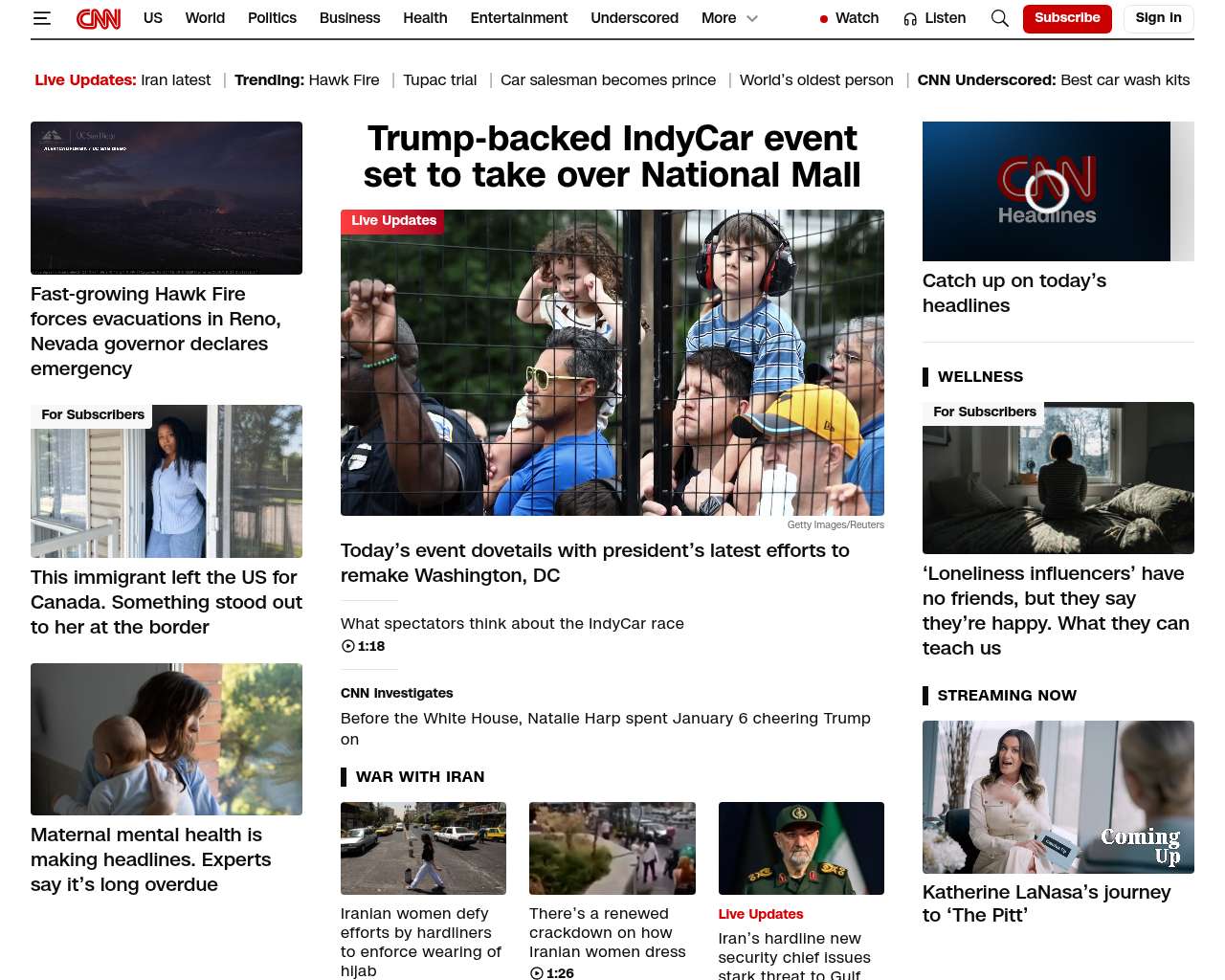
Task: Read the 'Loneliness influencers' story
Action: click(x=1057, y=611)
